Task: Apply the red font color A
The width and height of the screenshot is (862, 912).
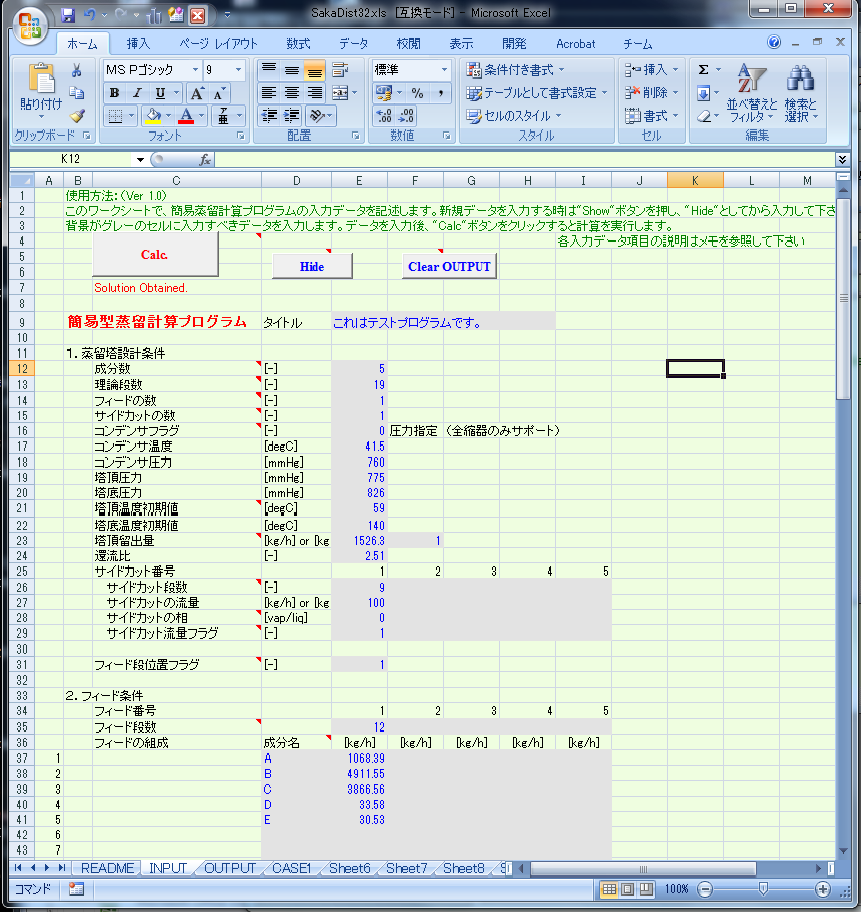Action: [x=186, y=116]
